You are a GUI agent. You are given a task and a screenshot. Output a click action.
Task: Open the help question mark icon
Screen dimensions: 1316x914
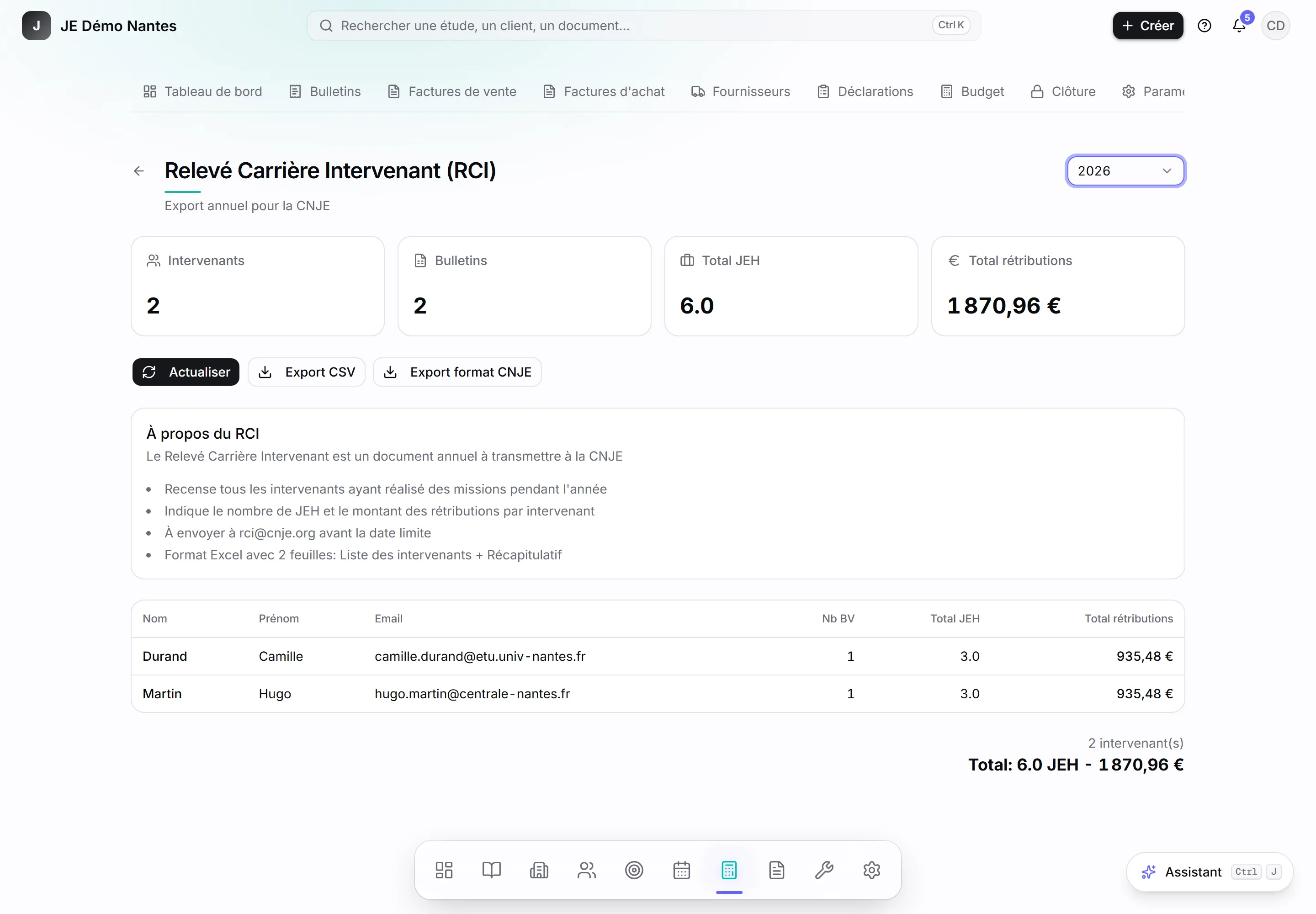[x=1205, y=26]
